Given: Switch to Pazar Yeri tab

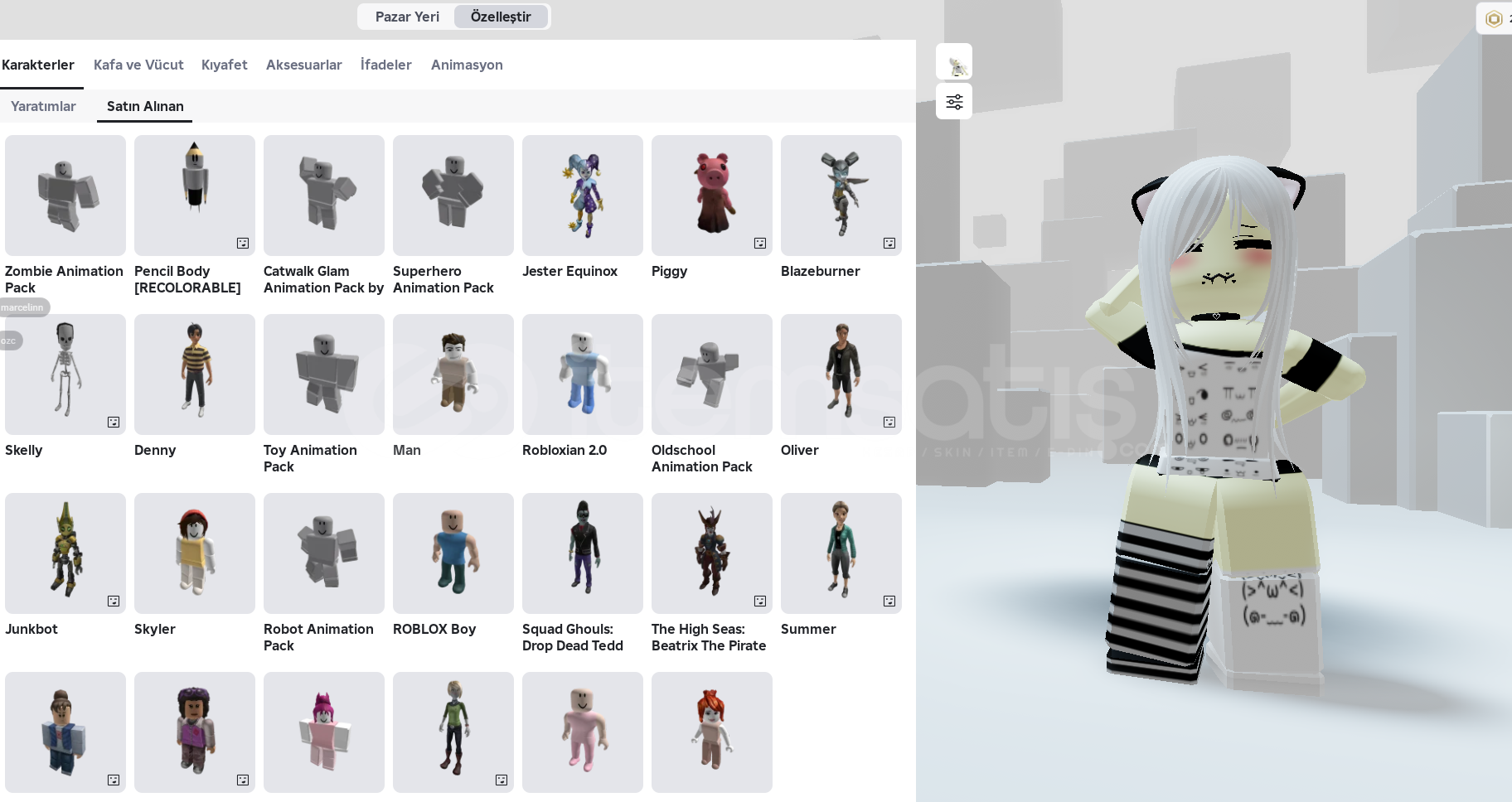Looking at the screenshot, I should [407, 17].
